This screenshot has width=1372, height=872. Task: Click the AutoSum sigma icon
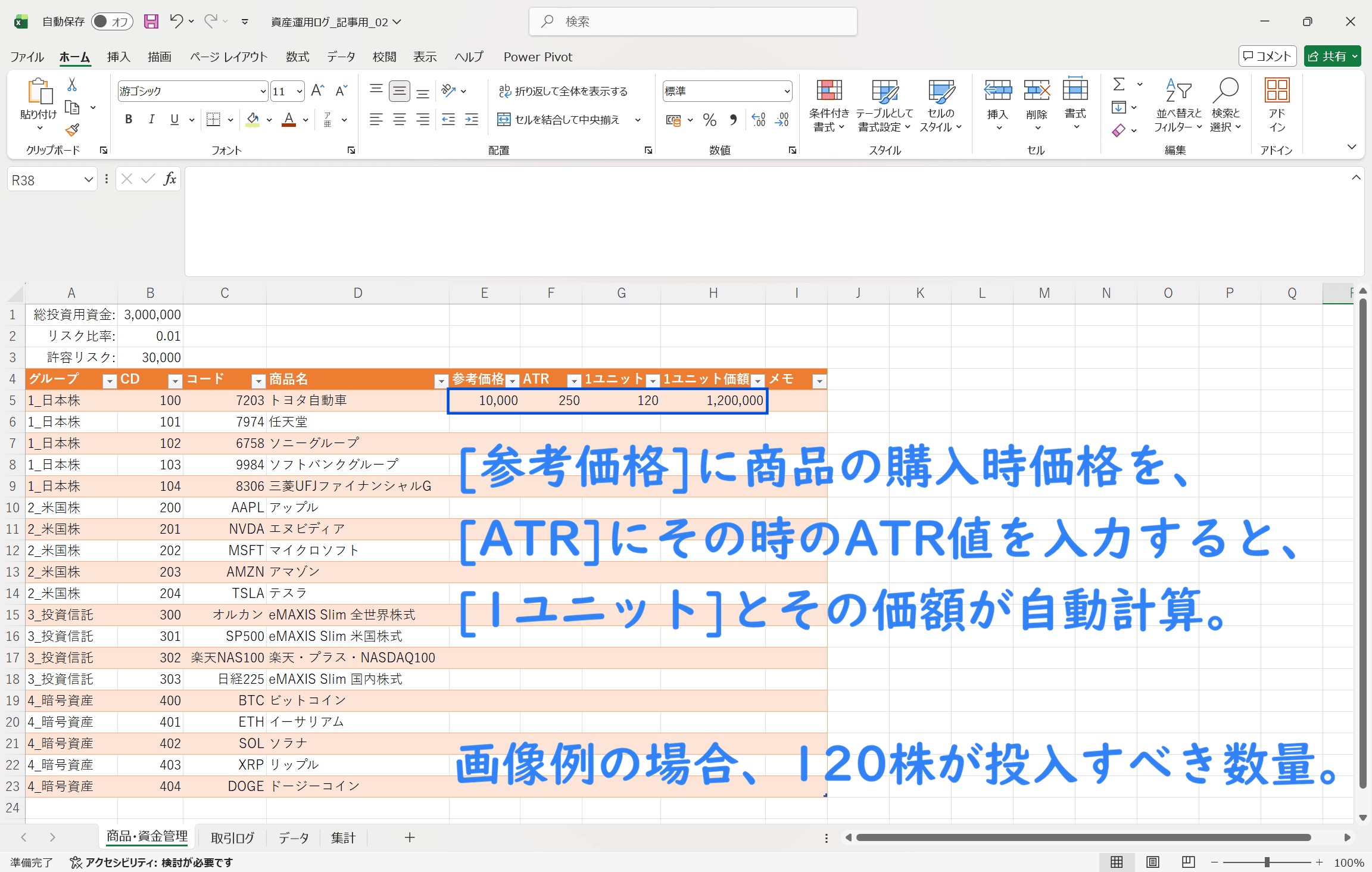(1119, 85)
